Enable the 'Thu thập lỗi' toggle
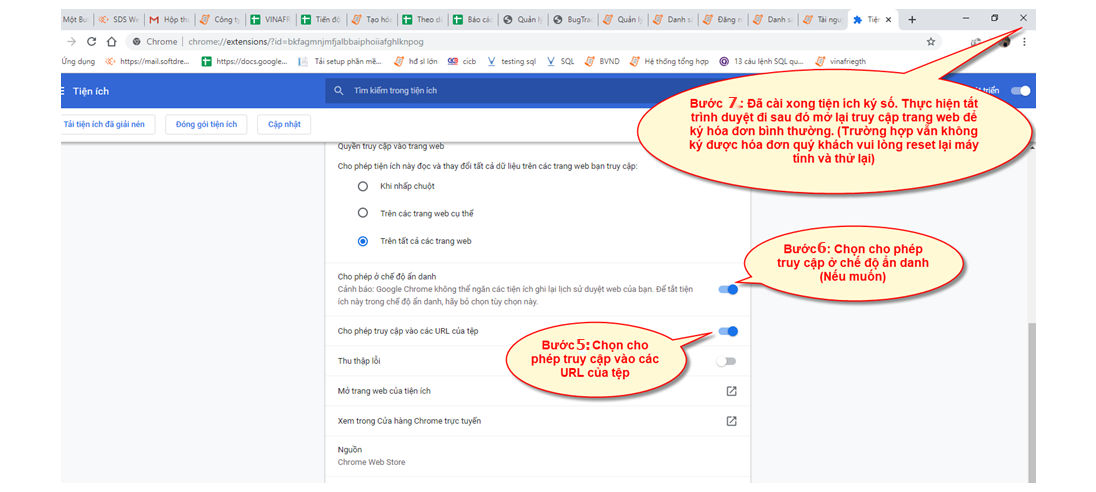 pyautogui.click(x=726, y=361)
